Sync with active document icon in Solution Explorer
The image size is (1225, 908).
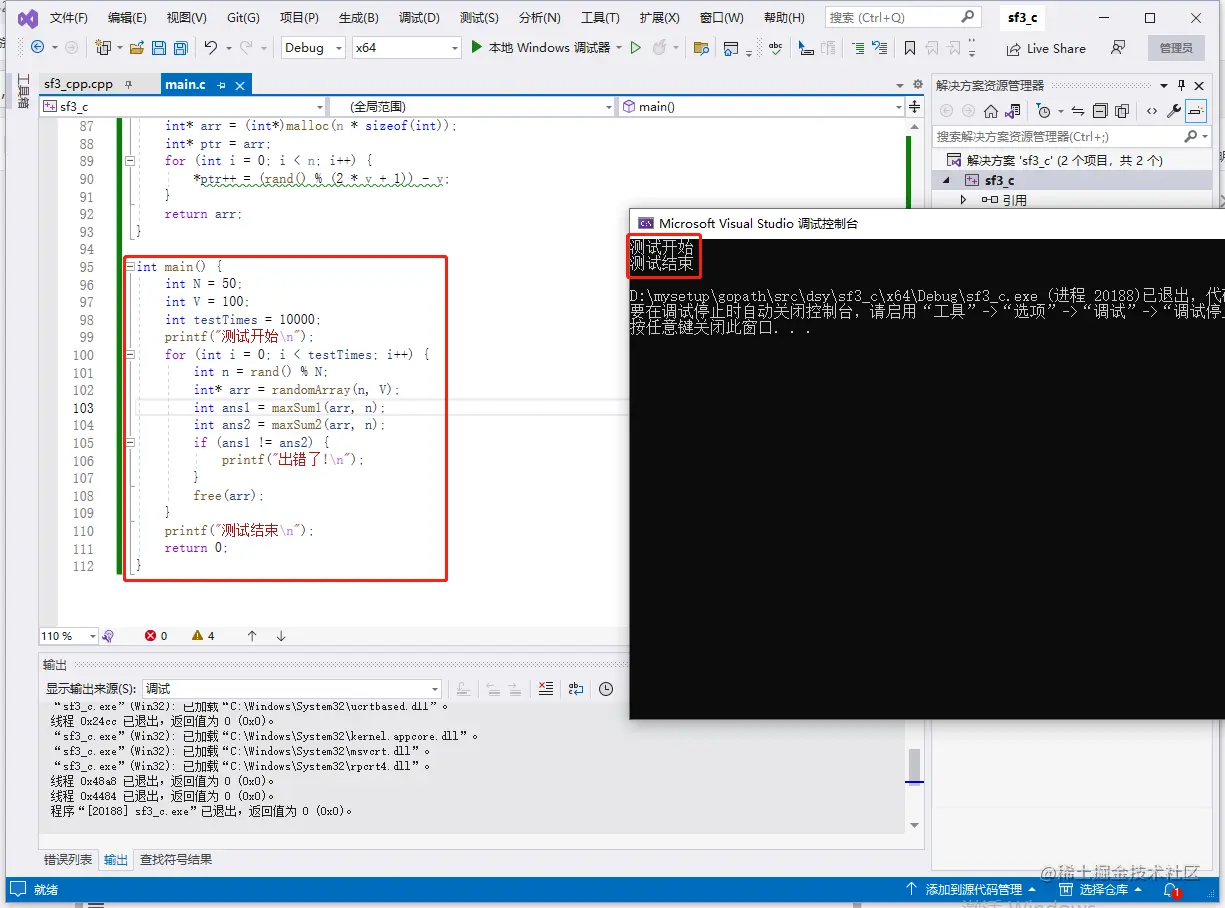point(1078,111)
